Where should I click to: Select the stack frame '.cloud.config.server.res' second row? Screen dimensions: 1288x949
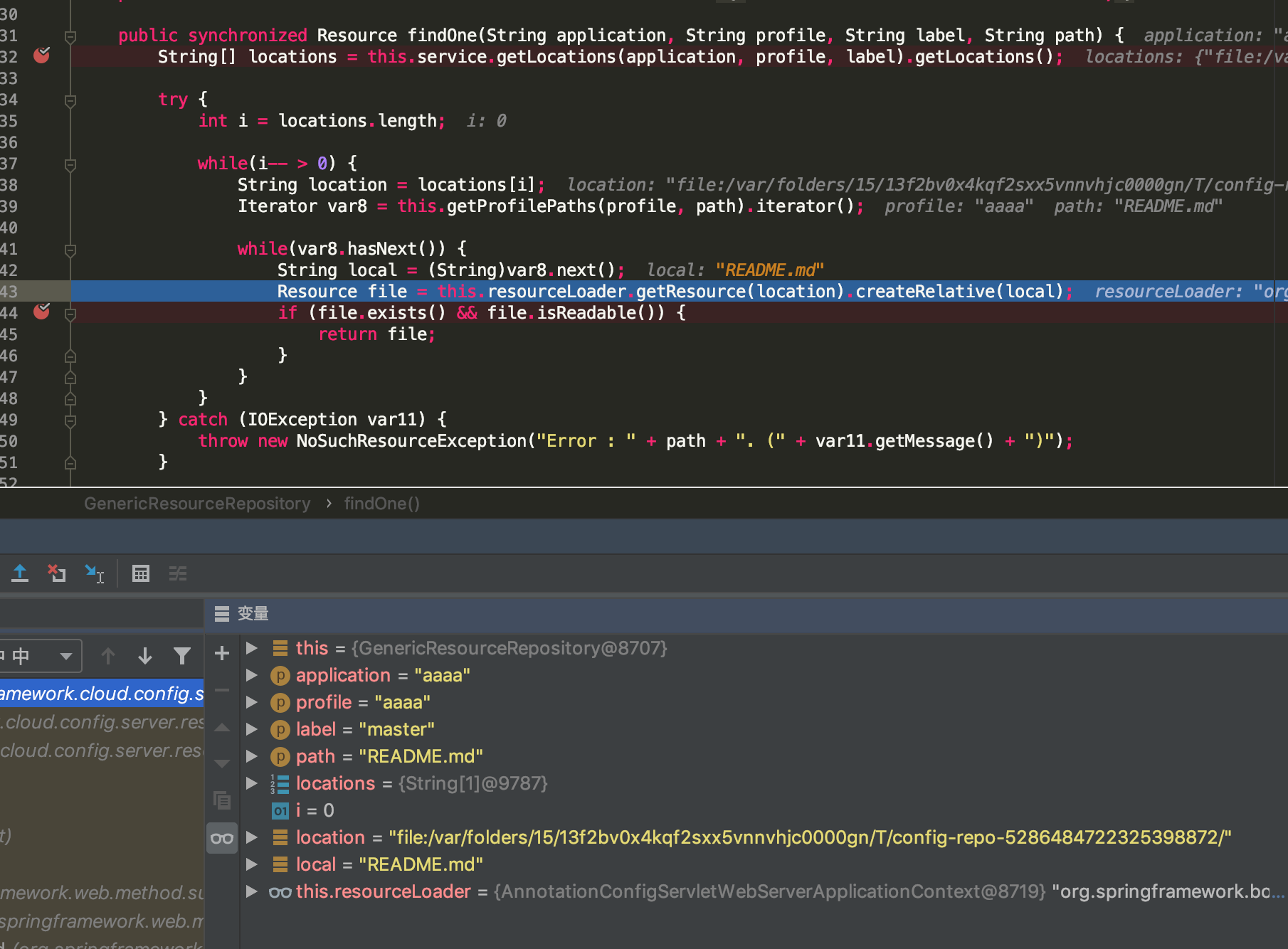(102, 722)
